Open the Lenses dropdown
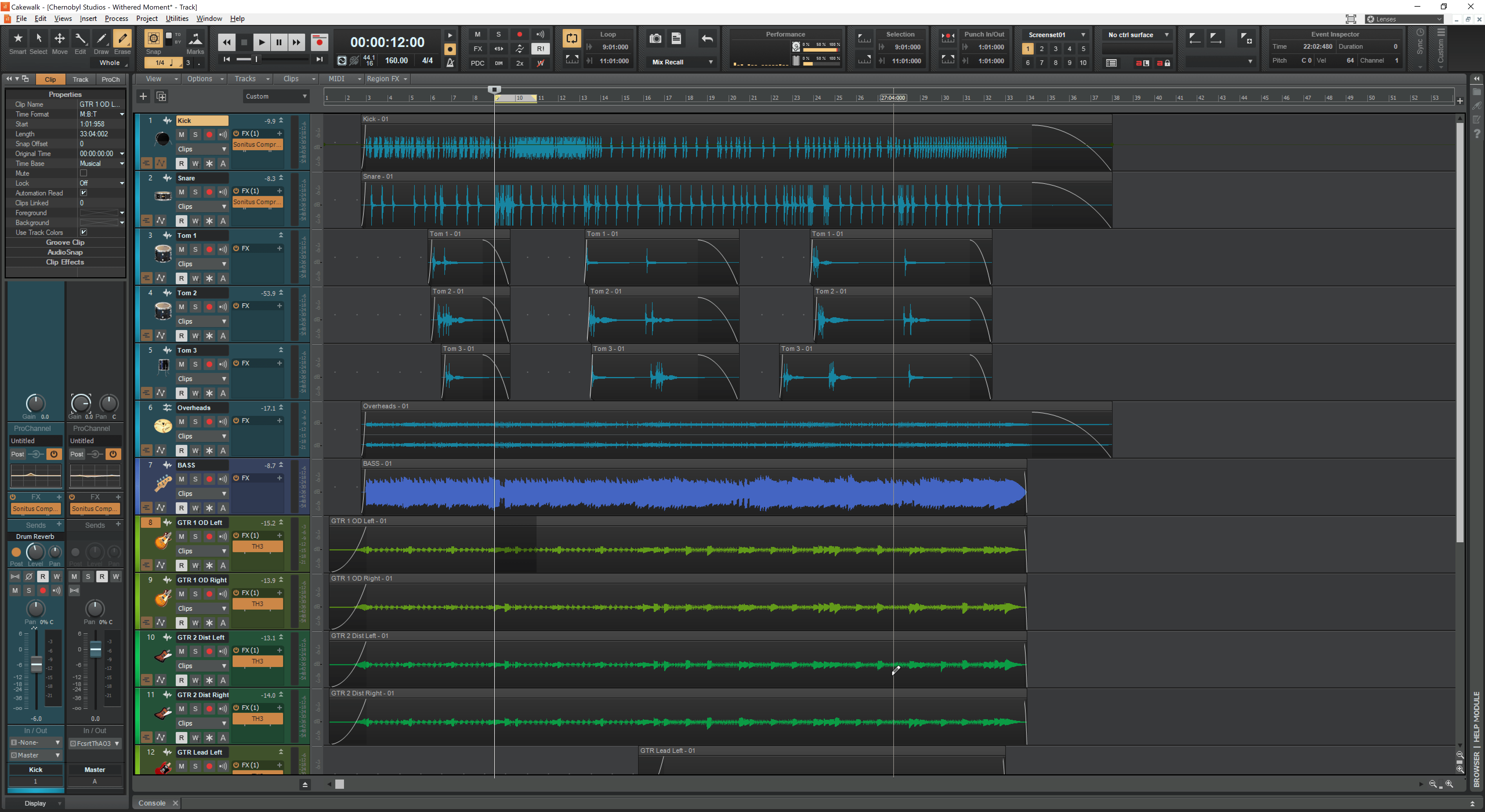1485x812 pixels. pyautogui.click(x=1405, y=19)
